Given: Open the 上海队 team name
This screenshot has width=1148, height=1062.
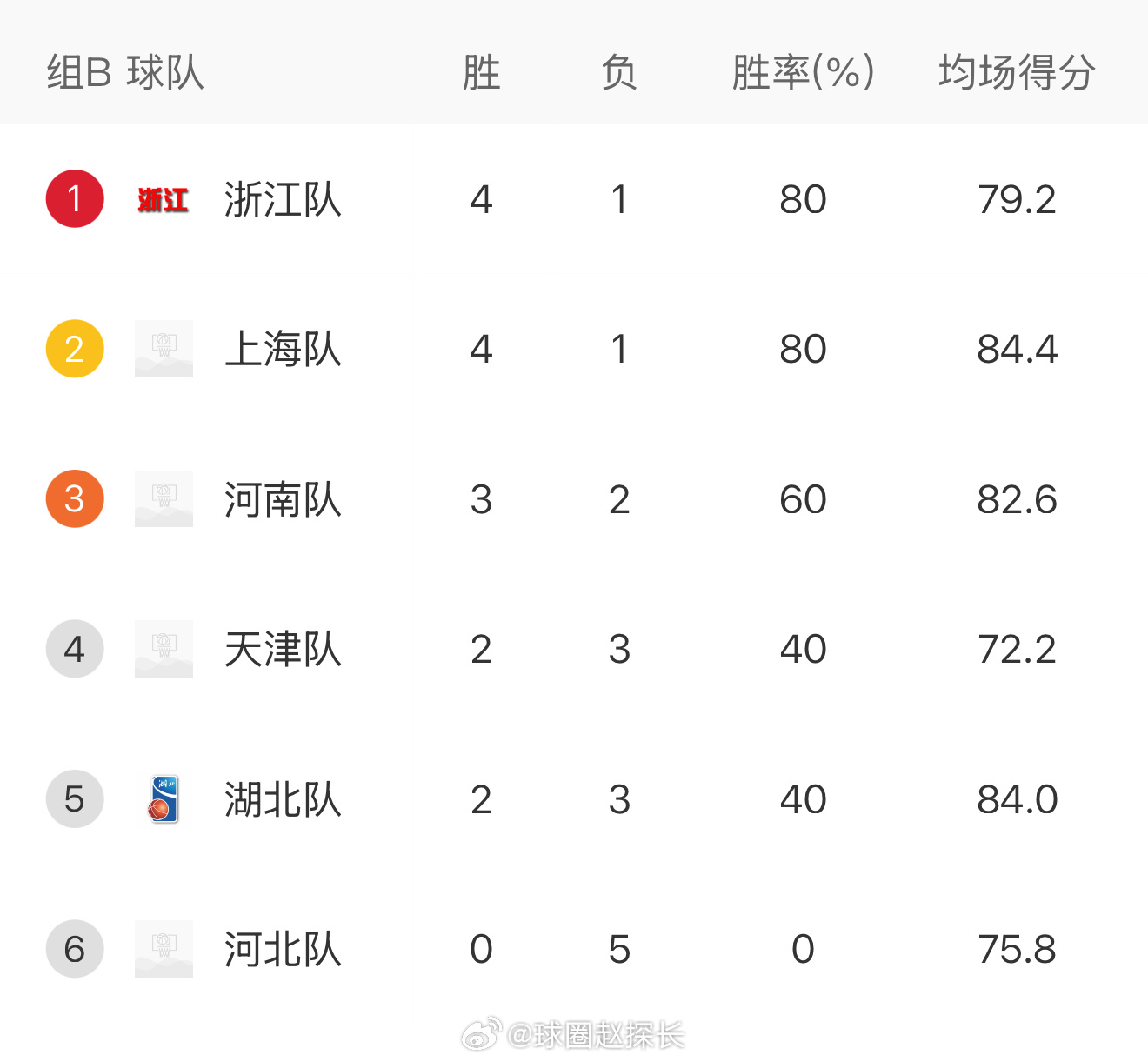Looking at the screenshot, I should tap(283, 349).
